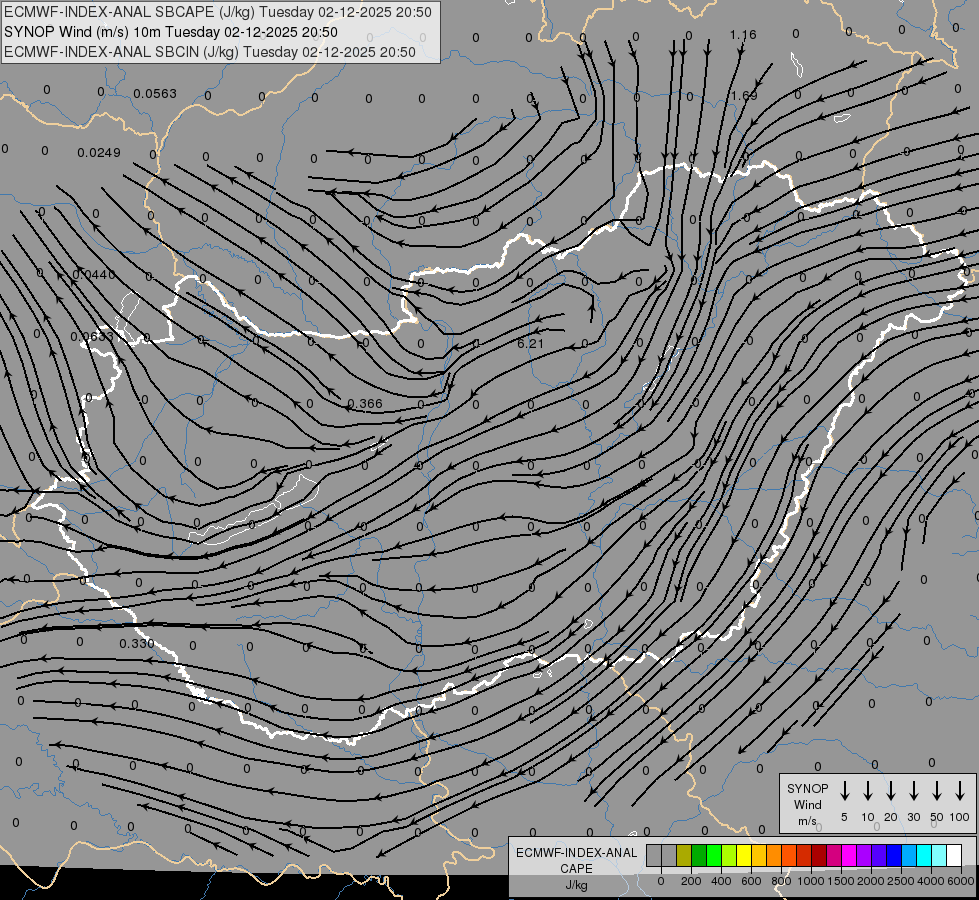The height and width of the screenshot is (900, 979).
Task: Click the 400 label on the CAPE scale
Action: coord(721,881)
